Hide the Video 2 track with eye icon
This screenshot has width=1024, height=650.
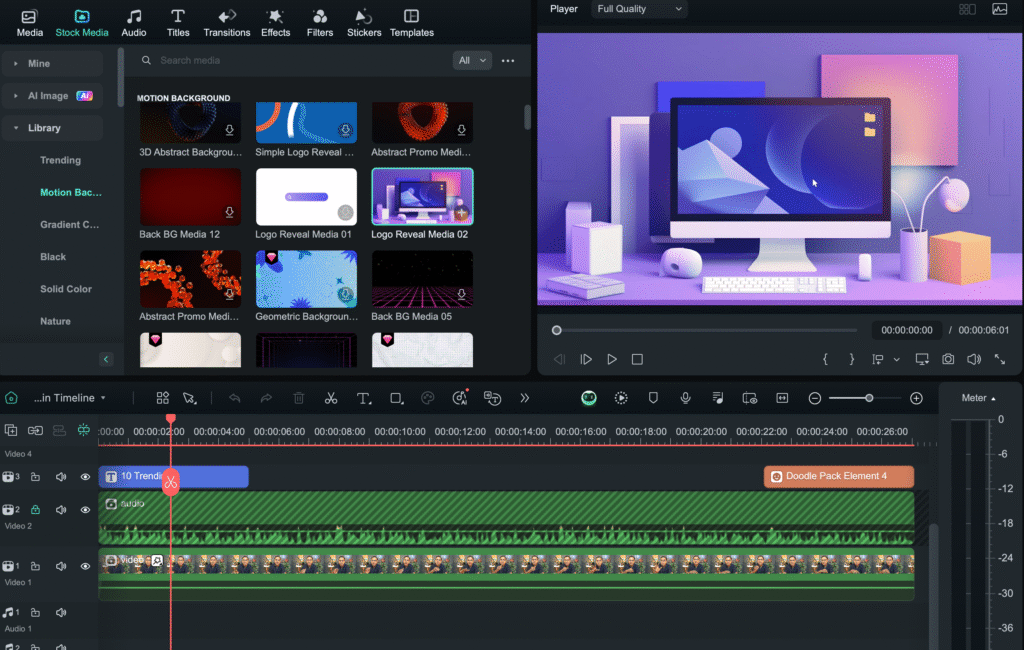point(85,510)
